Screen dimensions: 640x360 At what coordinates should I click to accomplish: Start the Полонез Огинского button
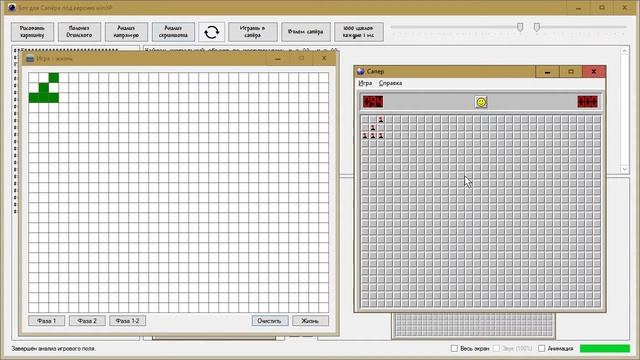coord(79,32)
